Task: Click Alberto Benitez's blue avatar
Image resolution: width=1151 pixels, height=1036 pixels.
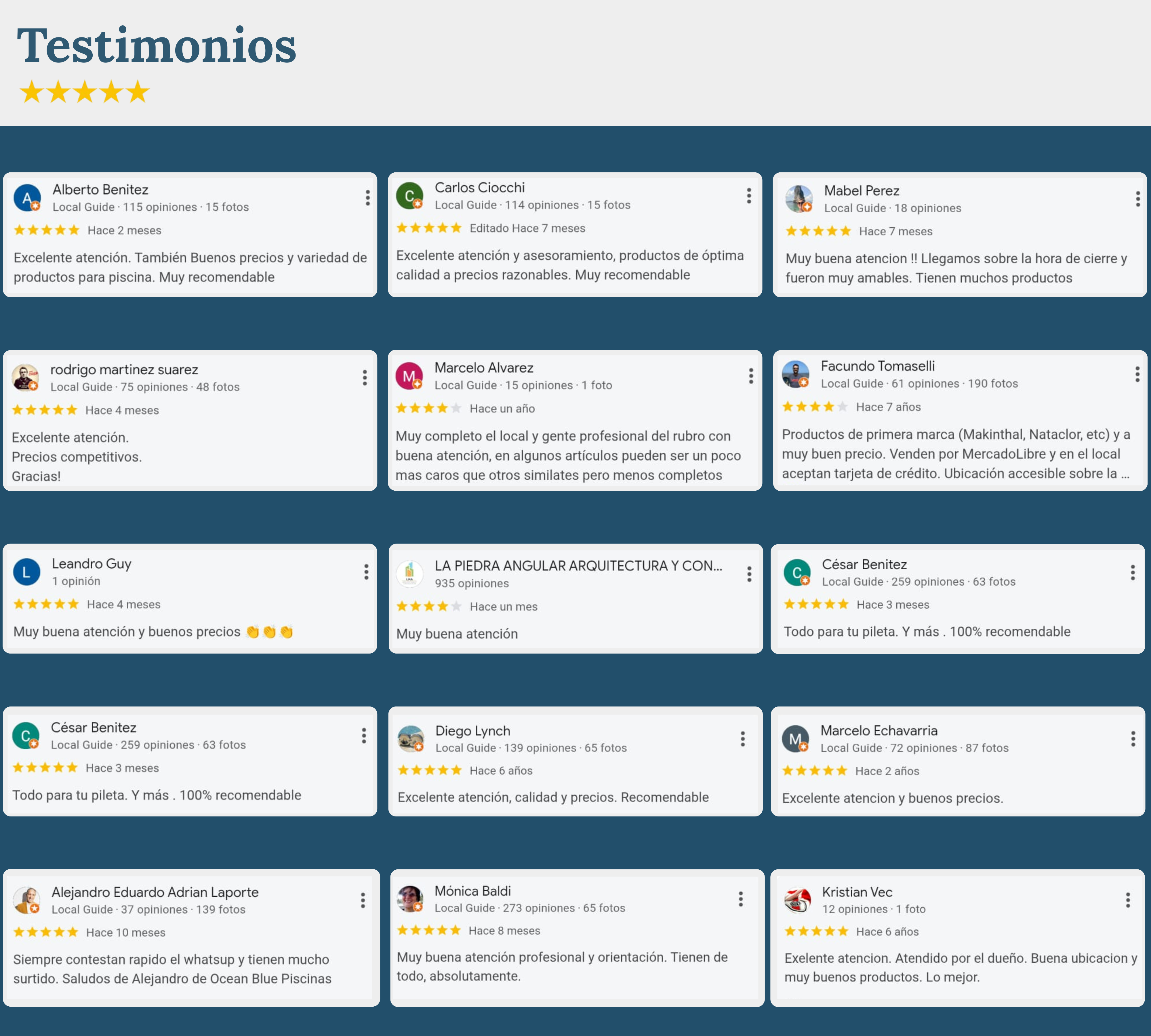Action: (27, 198)
